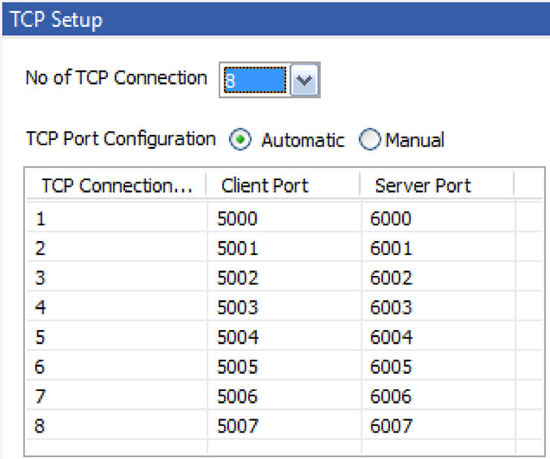
Task: Select TCP connection row 1
Action: click(284, 219)
